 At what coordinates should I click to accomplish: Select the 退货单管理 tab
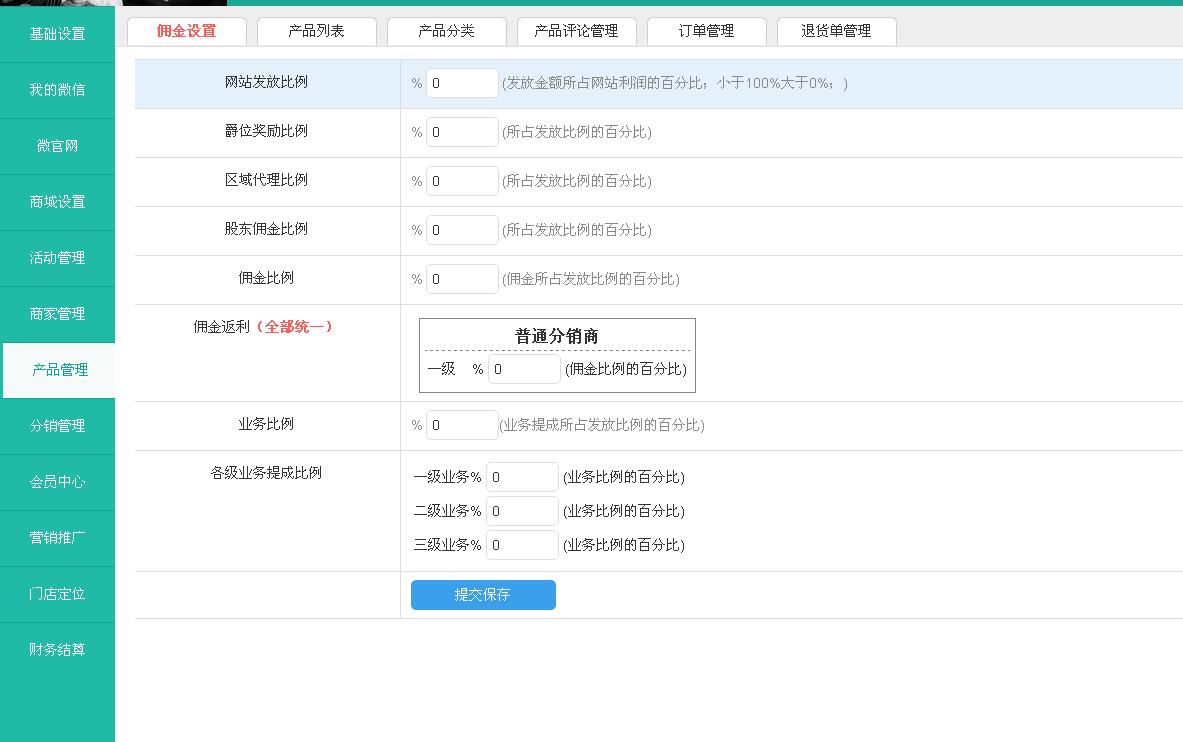tap(836, 31)
